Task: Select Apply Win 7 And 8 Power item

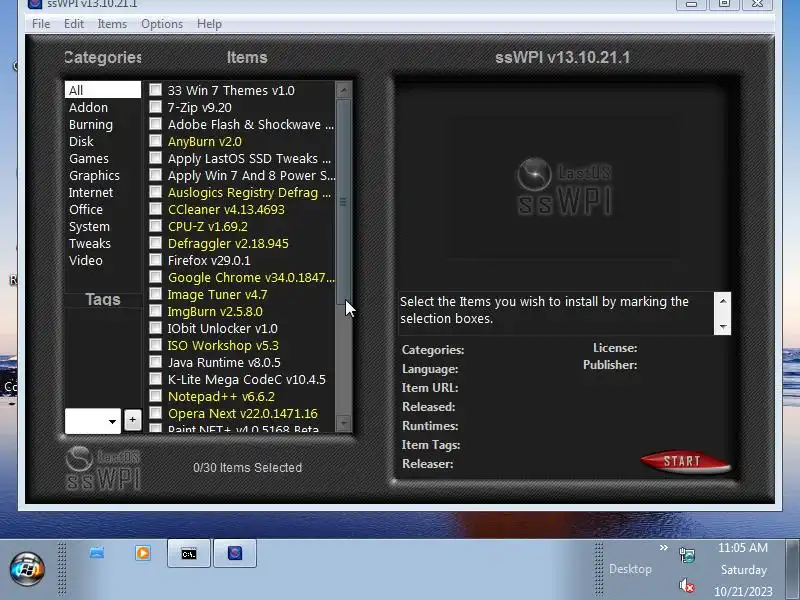Action: click(251, 175)
